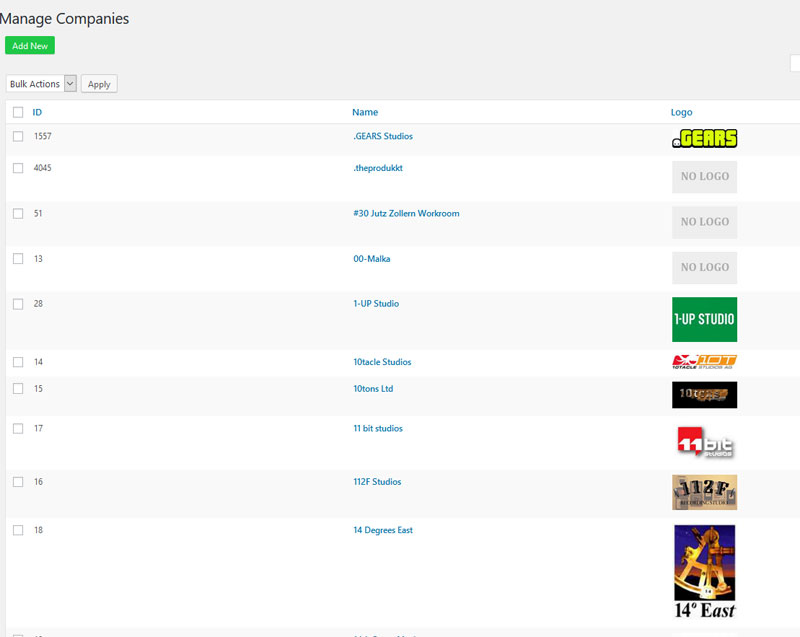Screen dimensions: 800x637
Task: Open the .GEARS Studios company link
Action: 383,136
